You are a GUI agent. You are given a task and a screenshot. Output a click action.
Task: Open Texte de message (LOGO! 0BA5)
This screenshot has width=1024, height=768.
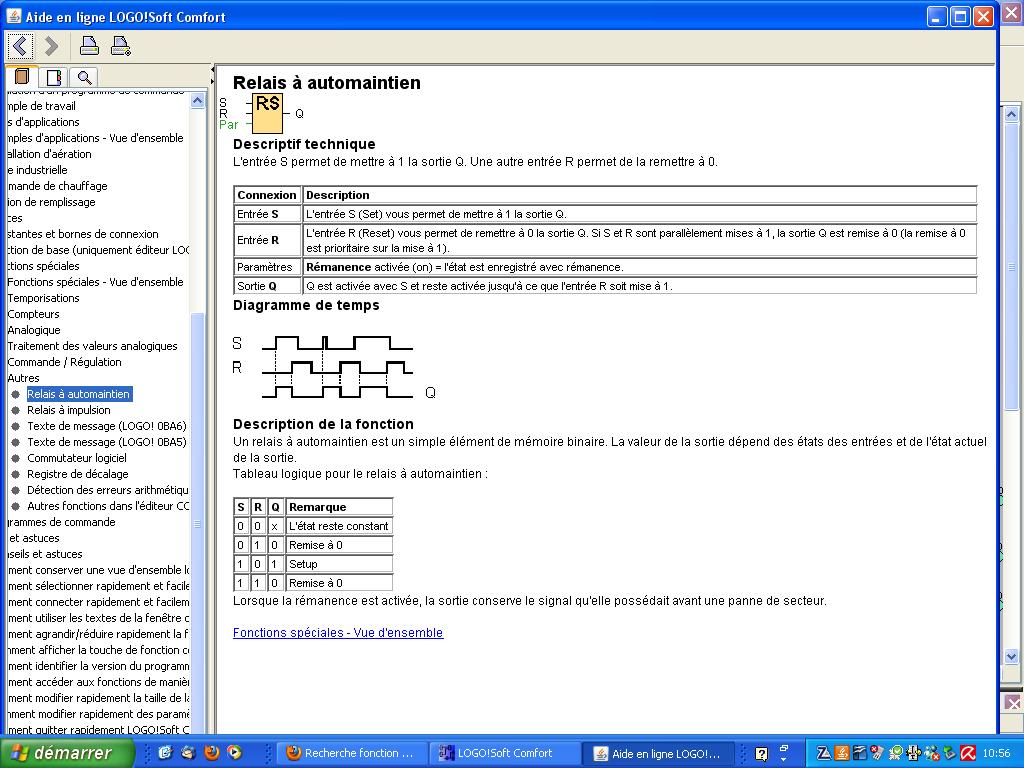pyautogui.click(x=106, y=442)
